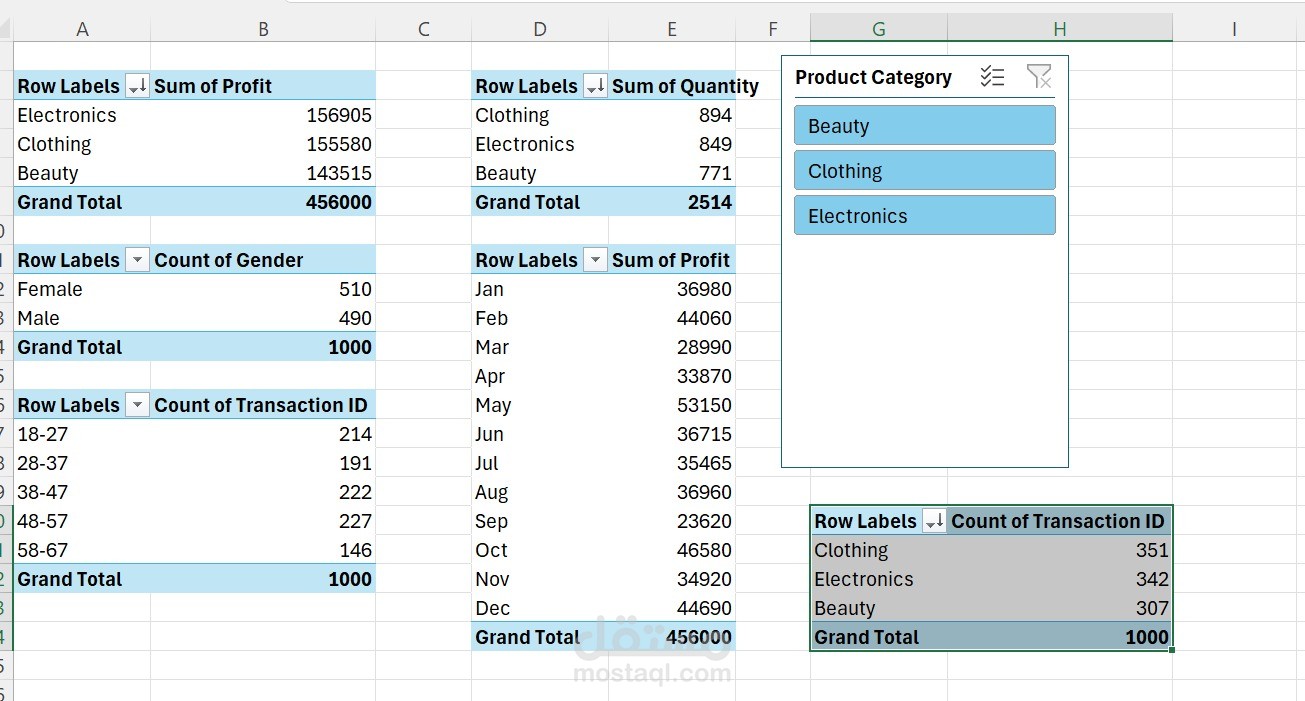
Task: Select the column C header
Action: (423, 29)
